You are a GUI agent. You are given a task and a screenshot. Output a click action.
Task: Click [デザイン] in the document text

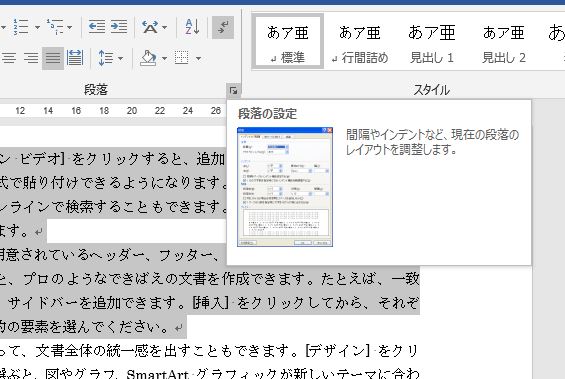338,351
